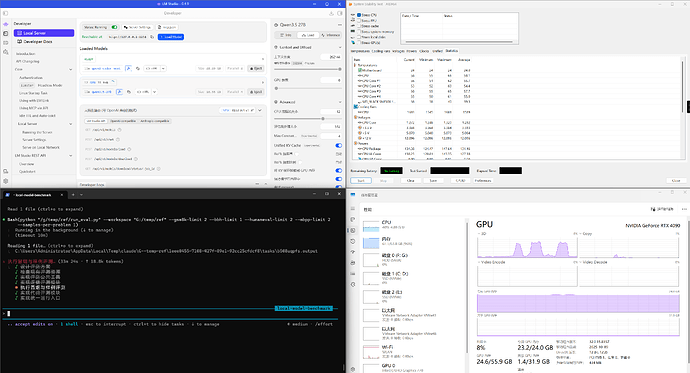Open Task Manager more options ellipsis

684,209
